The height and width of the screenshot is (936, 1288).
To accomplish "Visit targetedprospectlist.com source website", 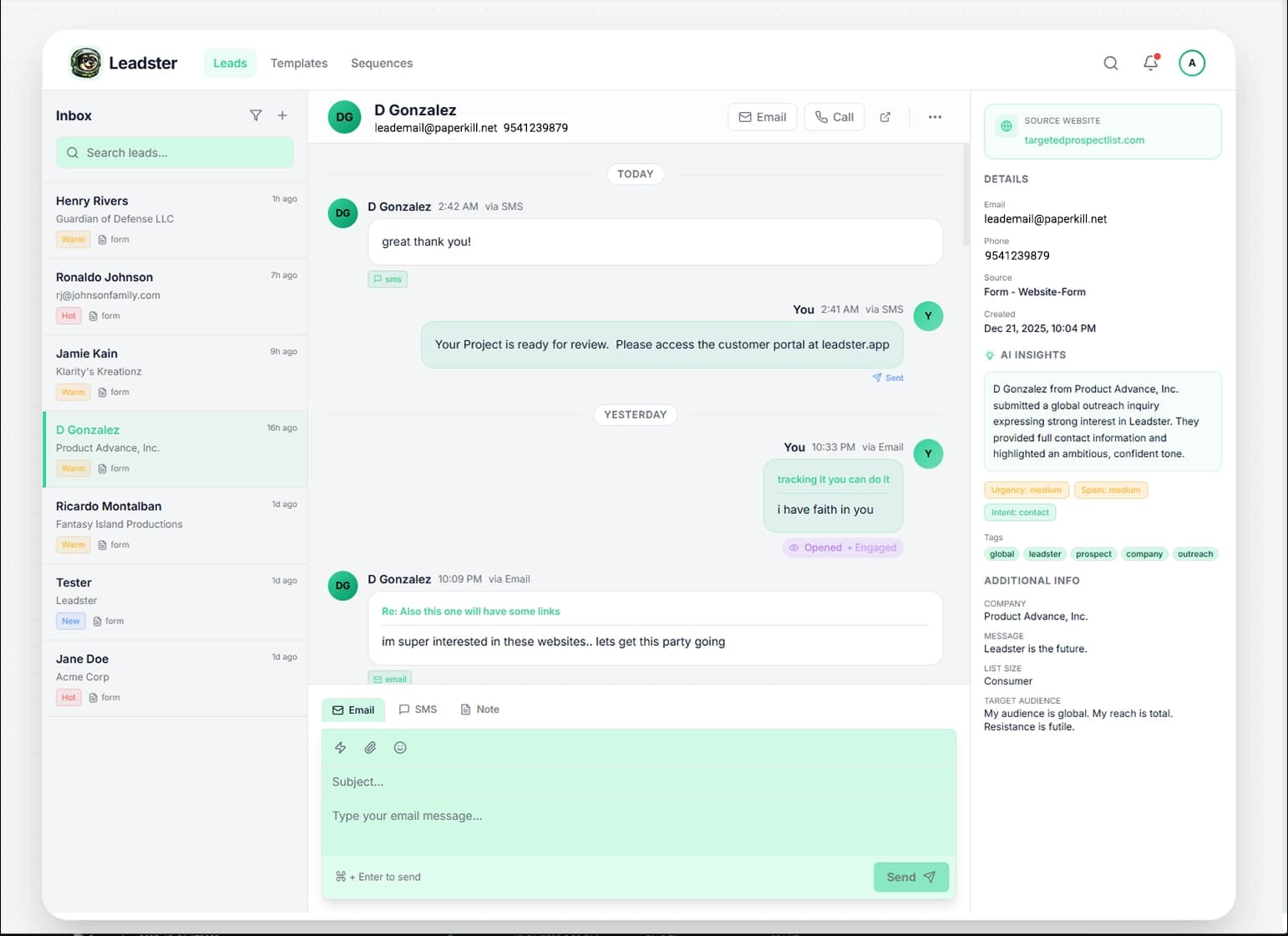I will 1083,140.
